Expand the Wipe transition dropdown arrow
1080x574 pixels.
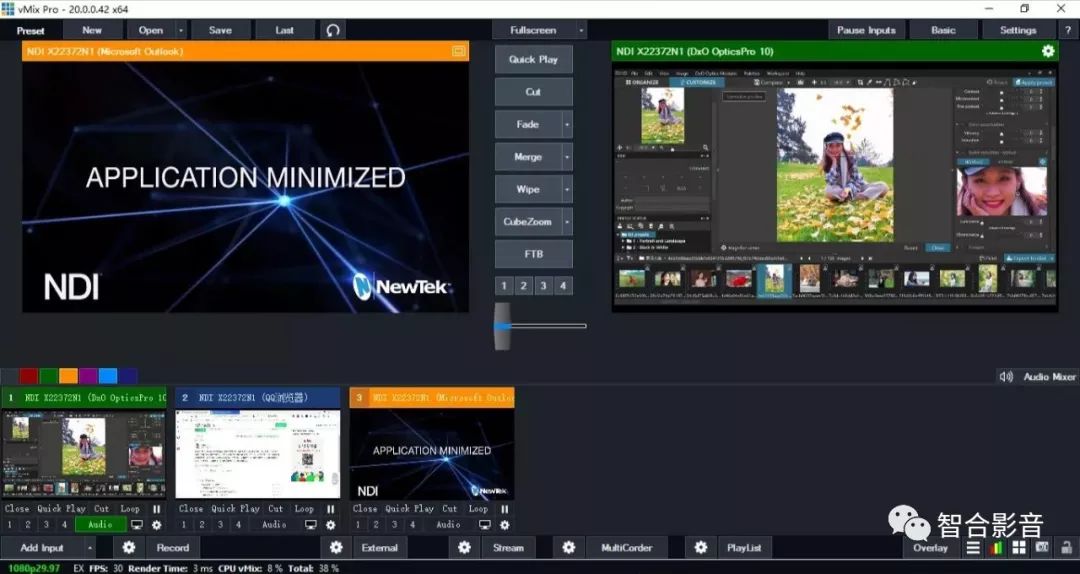tap(568, 189)
